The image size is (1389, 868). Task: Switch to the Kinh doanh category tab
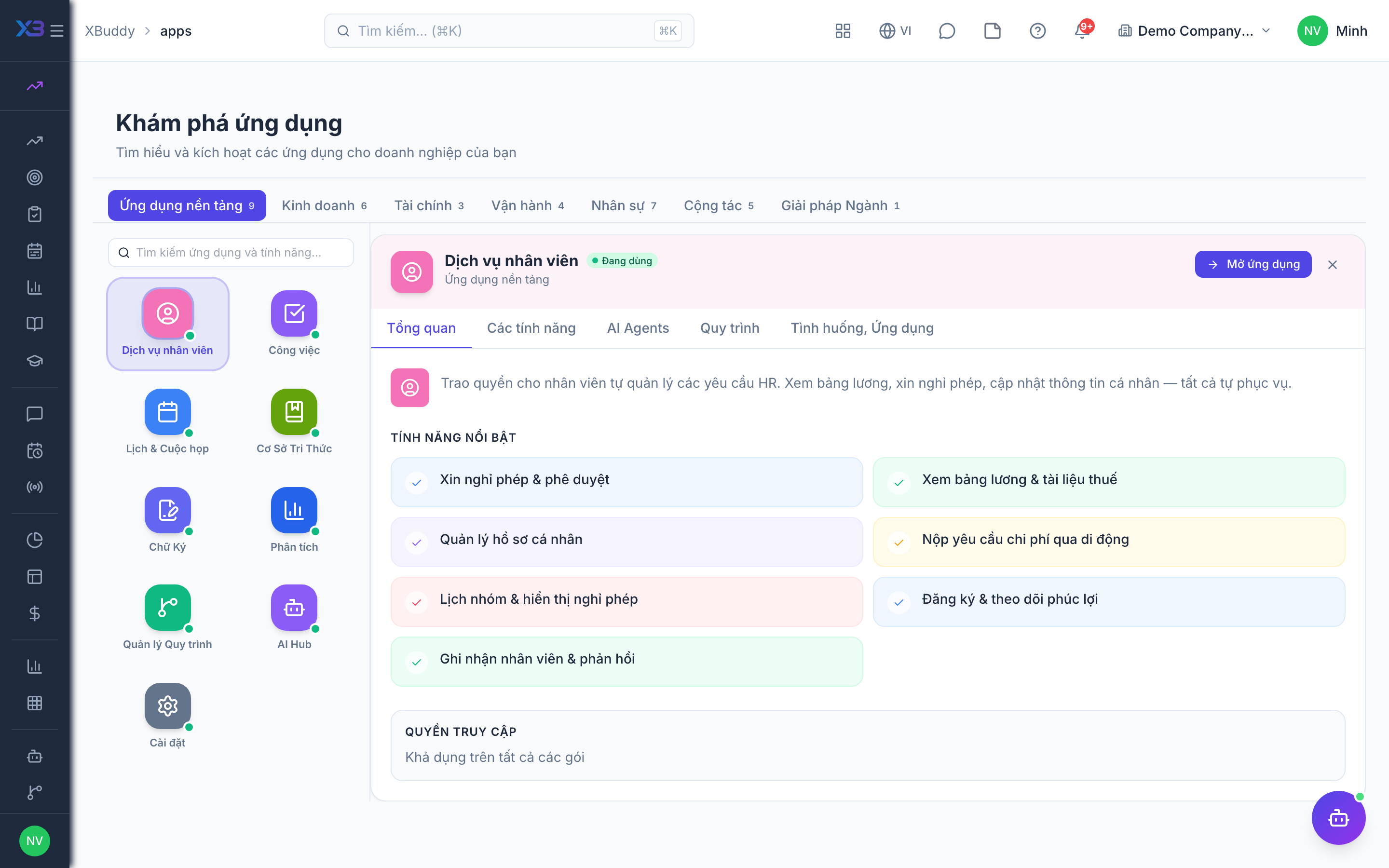point(324,205)
